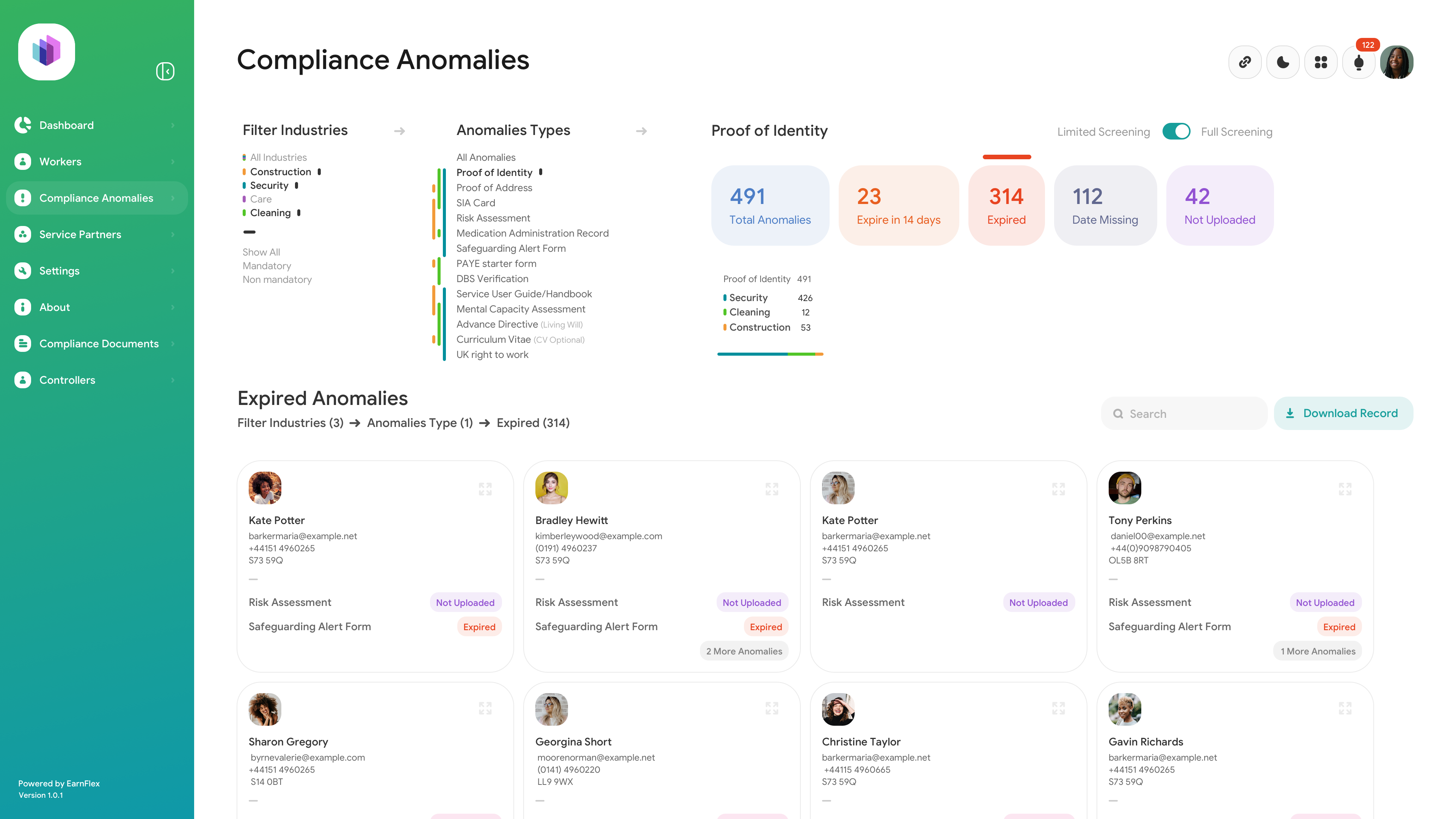Click Filter Industries (3) breadcrumb
The image size is (1456, 819).
pos(290,423)
